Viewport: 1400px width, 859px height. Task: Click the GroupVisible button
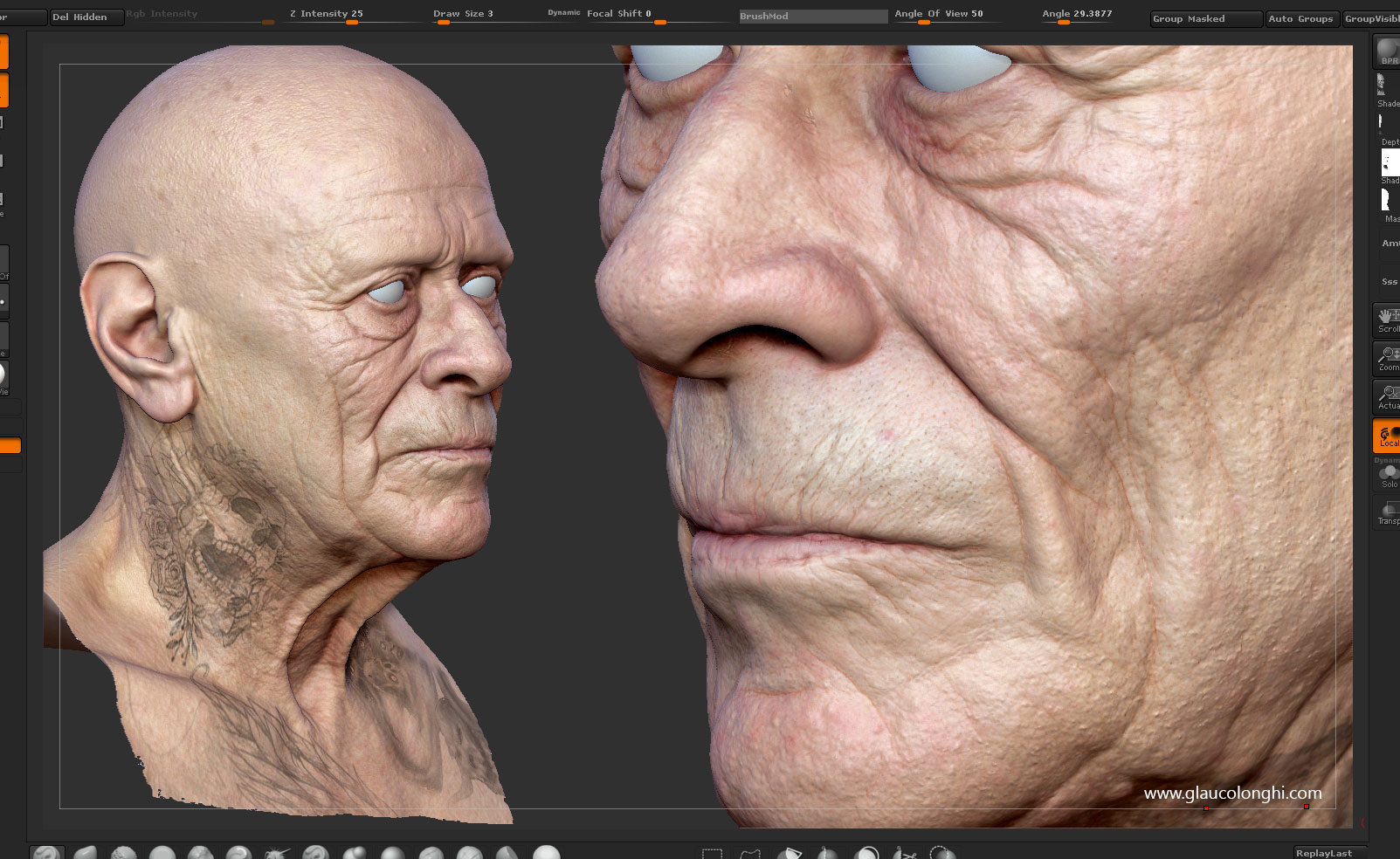click(x=1371, y=18)
